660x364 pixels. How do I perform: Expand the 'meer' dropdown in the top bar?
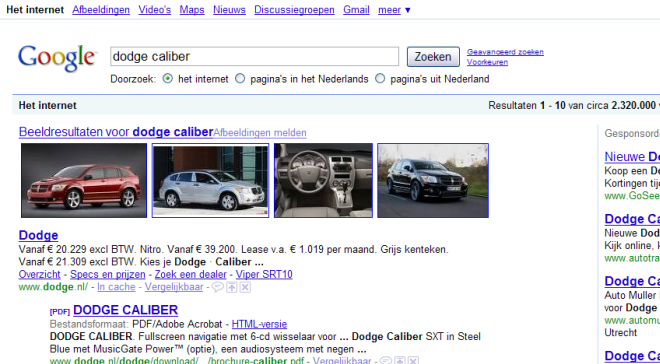(x=394, y=10)
